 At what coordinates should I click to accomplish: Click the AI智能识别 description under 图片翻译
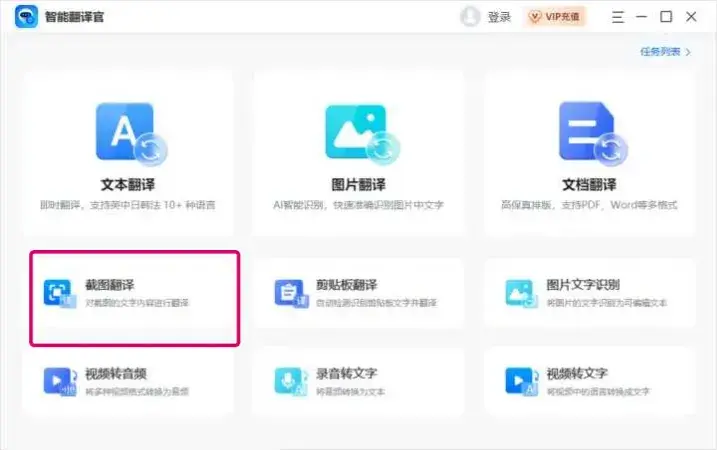pyautogui.click(x=359, y=205)
